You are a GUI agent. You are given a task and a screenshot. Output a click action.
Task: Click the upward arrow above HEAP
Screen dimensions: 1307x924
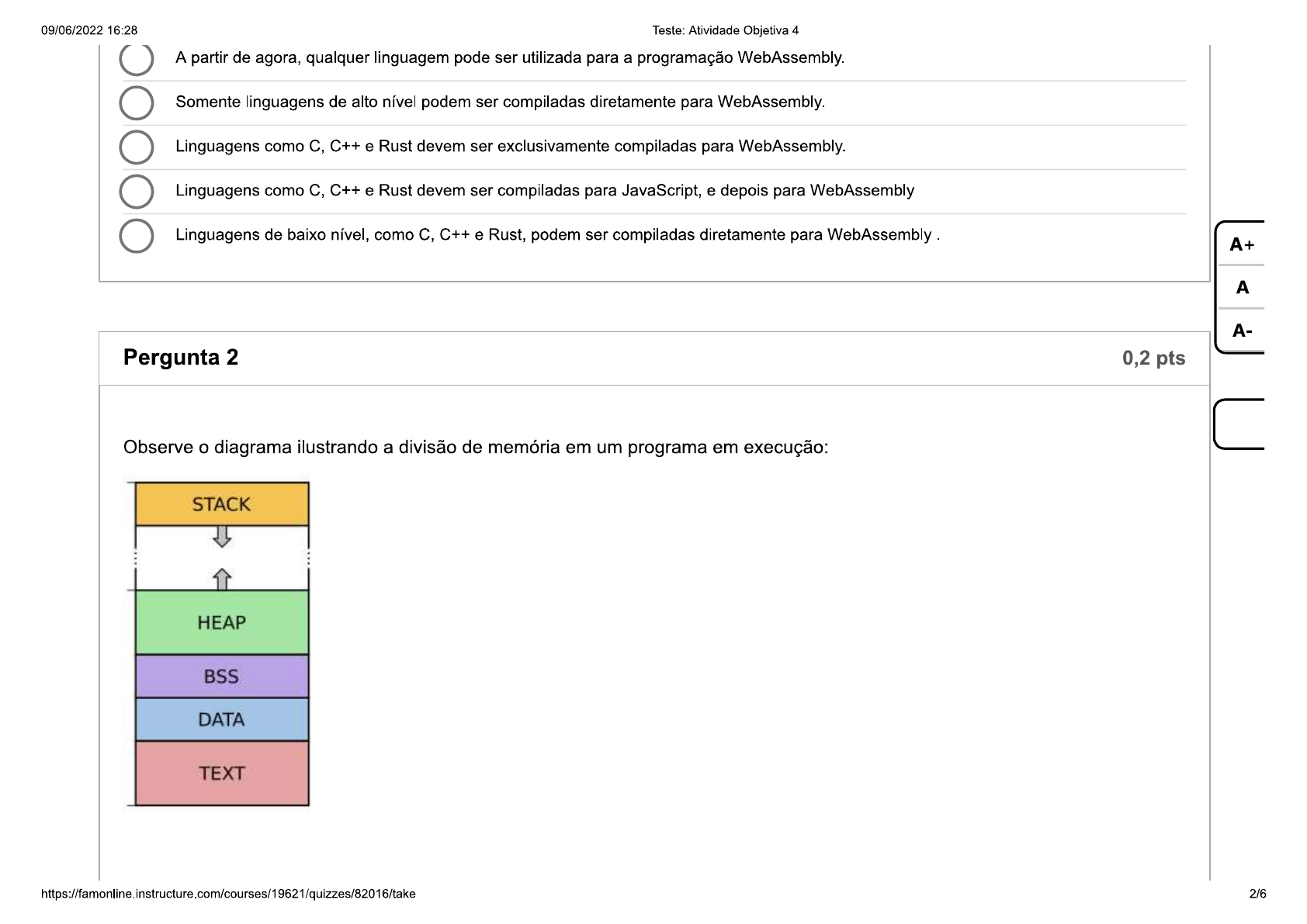222,577
